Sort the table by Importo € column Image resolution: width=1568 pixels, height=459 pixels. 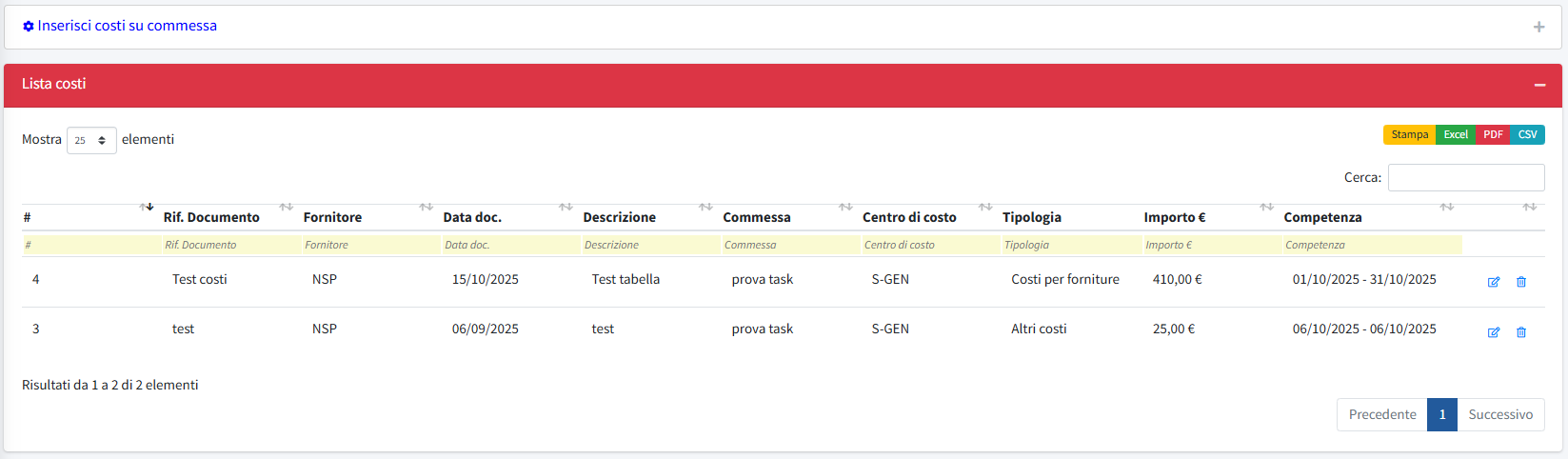1174,217
